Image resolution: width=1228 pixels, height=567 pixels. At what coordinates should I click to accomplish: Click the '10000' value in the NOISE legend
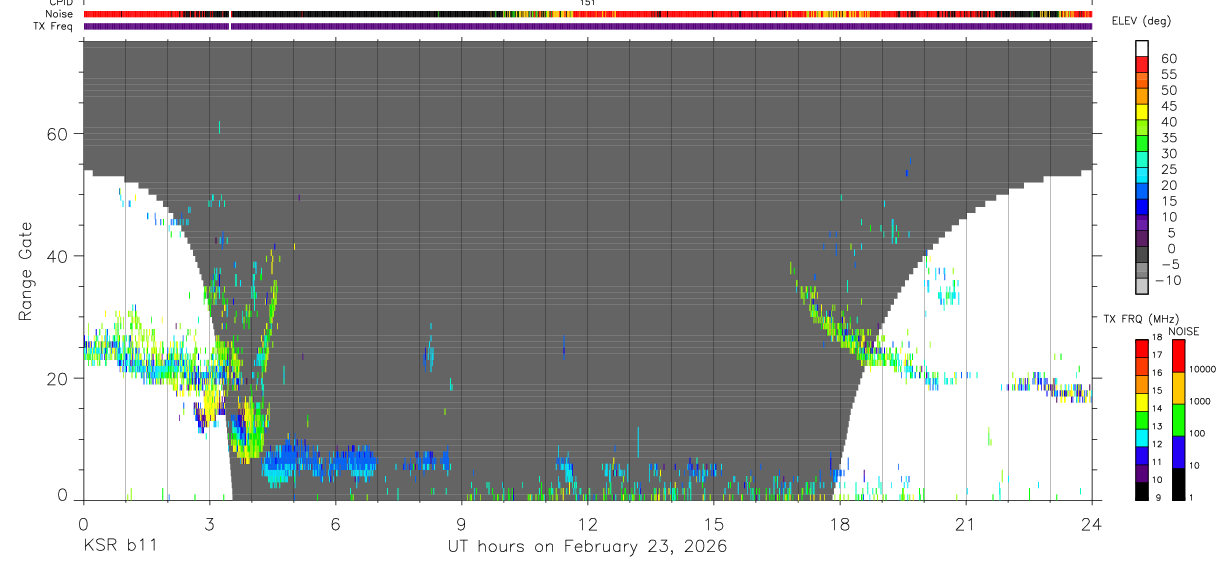[x=1202, y=369]
